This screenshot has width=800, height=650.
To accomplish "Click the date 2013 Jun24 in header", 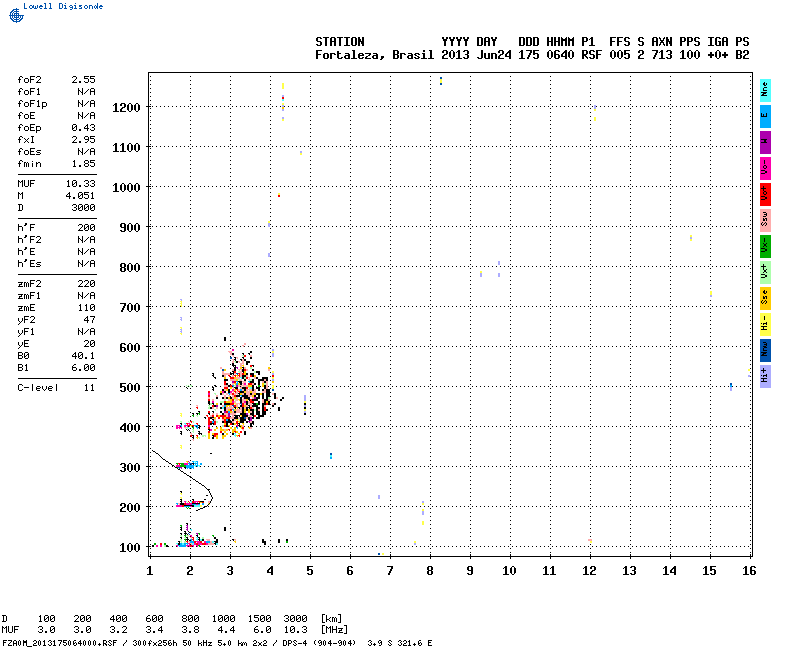I will click(476, 55).
